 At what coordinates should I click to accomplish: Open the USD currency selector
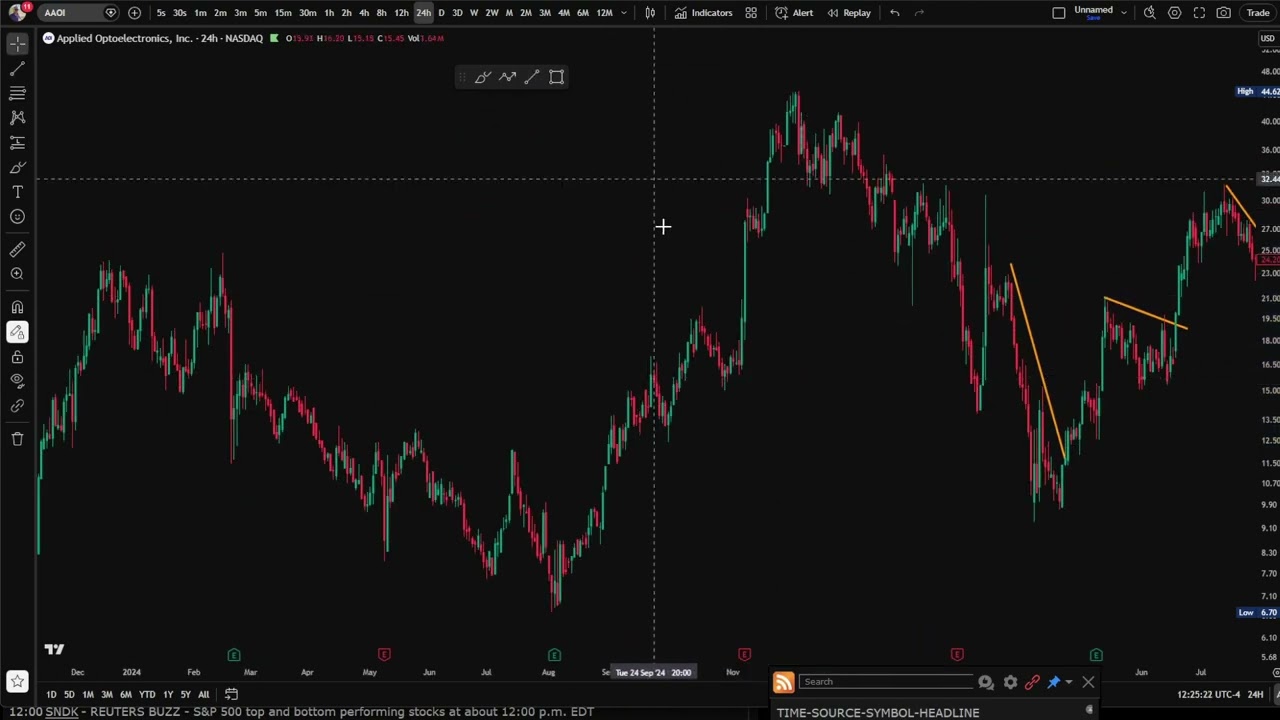[x=1268, y=38]
